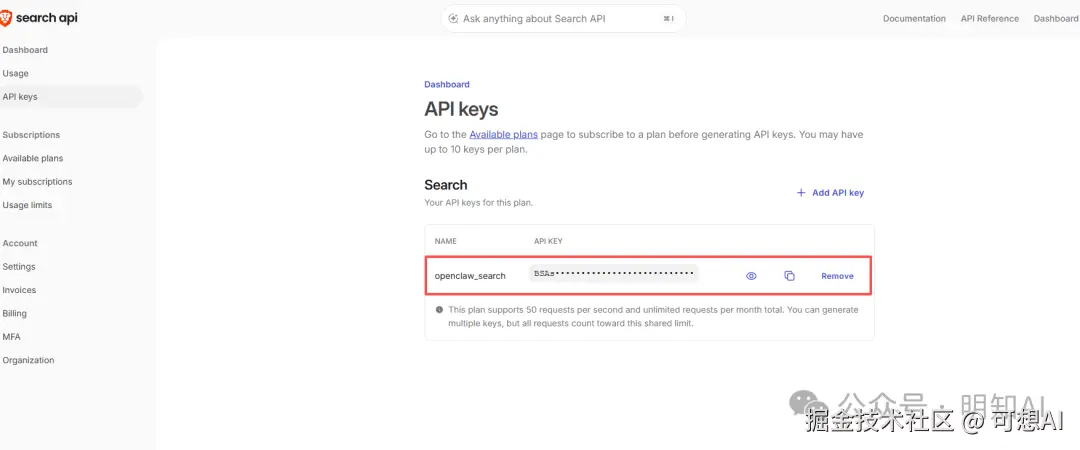Click the API KEY column header
The height and width of the screenshot is (450, 1080).
[548, 241]
